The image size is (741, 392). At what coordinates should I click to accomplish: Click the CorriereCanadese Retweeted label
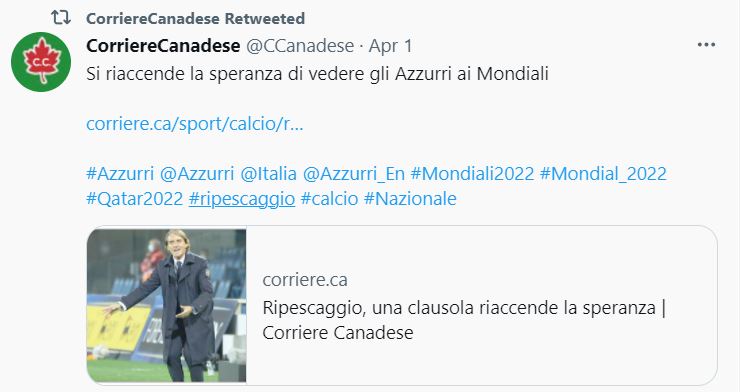196,18
